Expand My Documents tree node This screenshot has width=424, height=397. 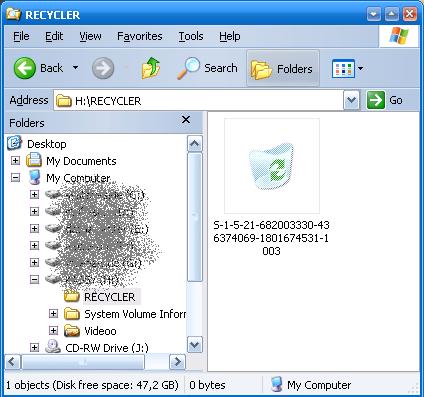(x=15, y=161)
